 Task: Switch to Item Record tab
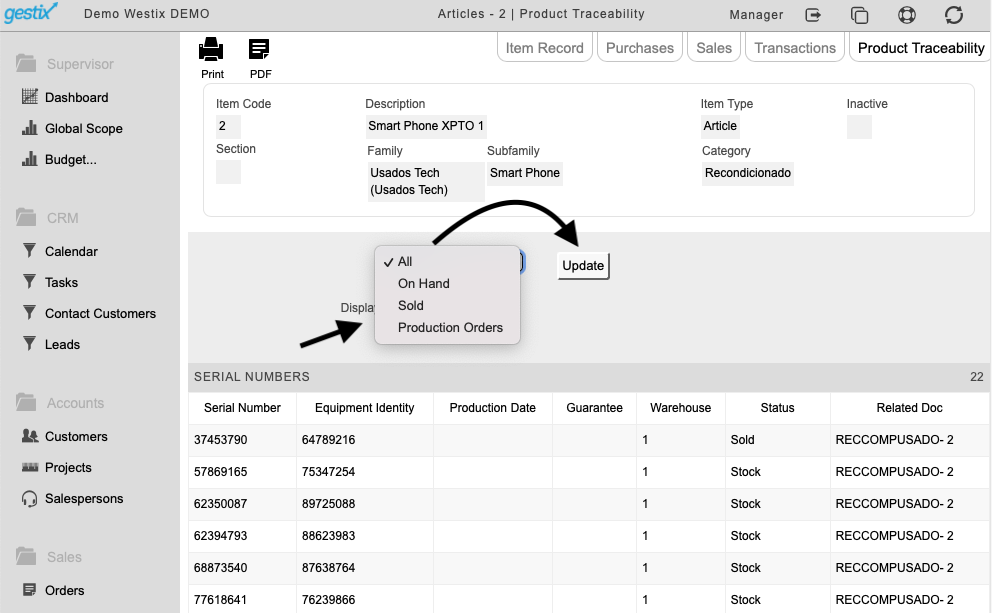[545, 48]
